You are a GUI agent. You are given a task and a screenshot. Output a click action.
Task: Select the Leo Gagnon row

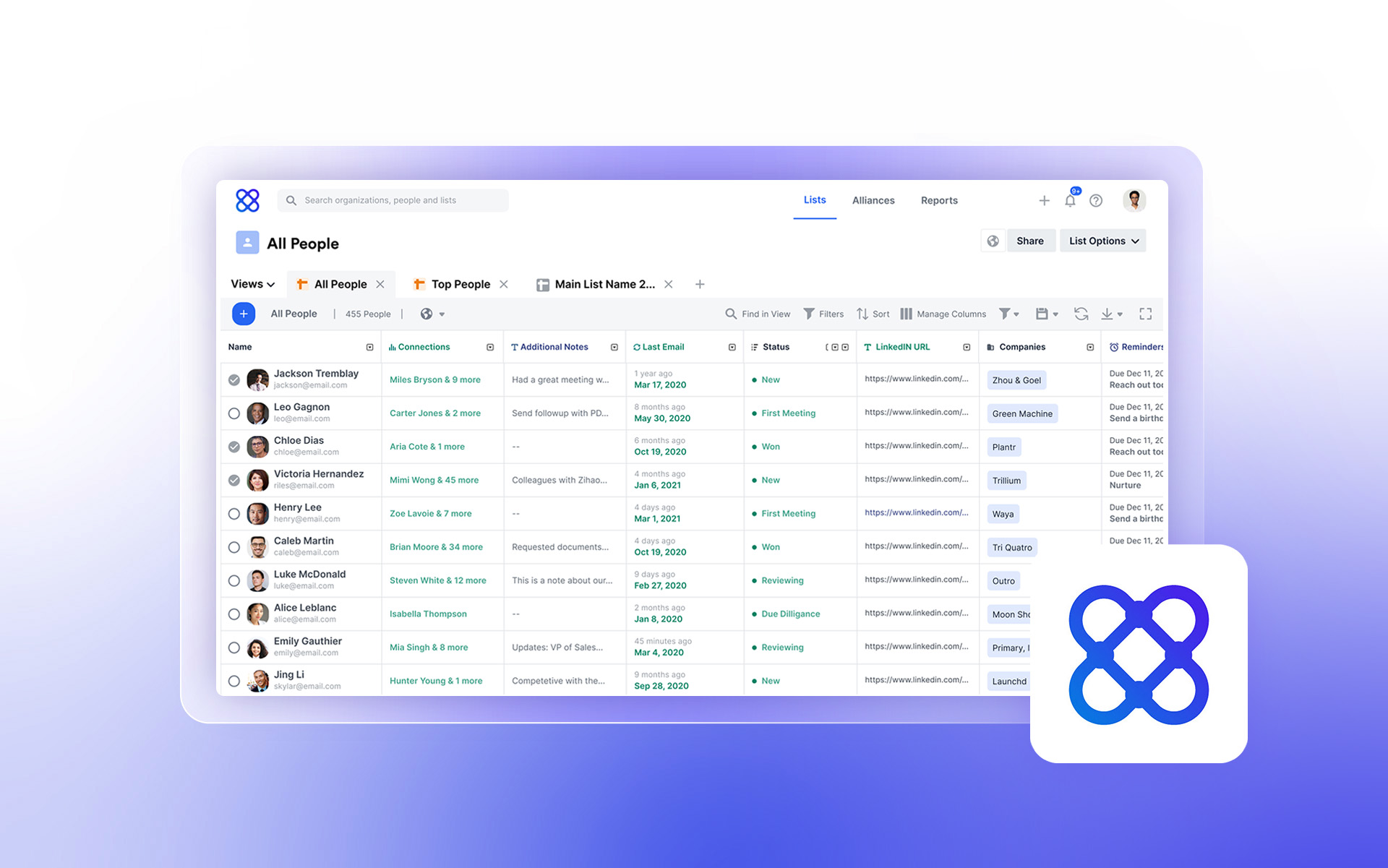[234, 413]
